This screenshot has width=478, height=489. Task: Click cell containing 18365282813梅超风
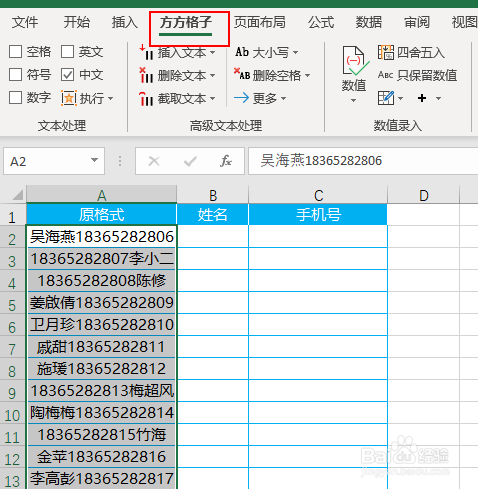click(102, 391)
